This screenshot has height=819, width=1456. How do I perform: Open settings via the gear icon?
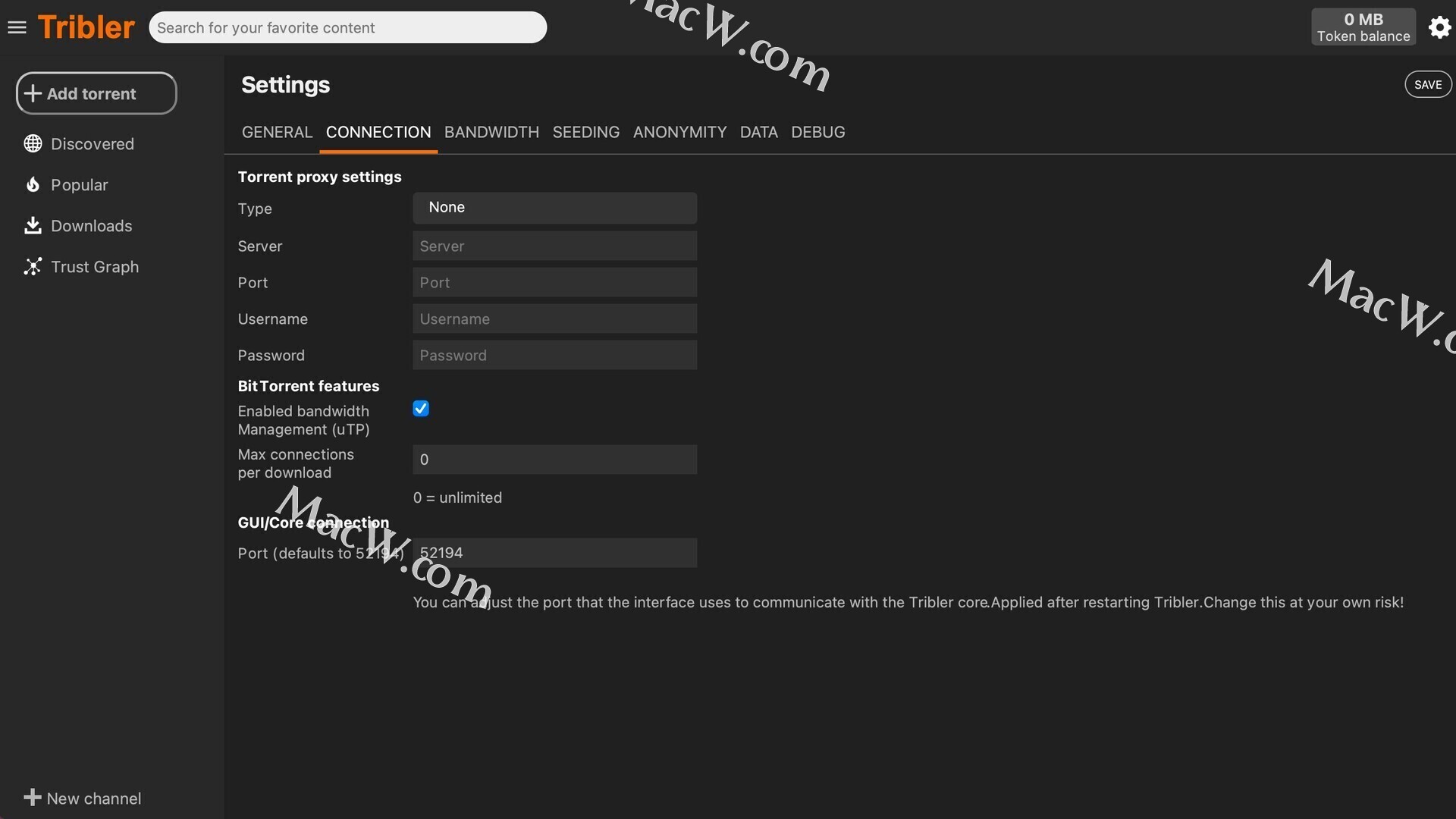point(1439,27)
